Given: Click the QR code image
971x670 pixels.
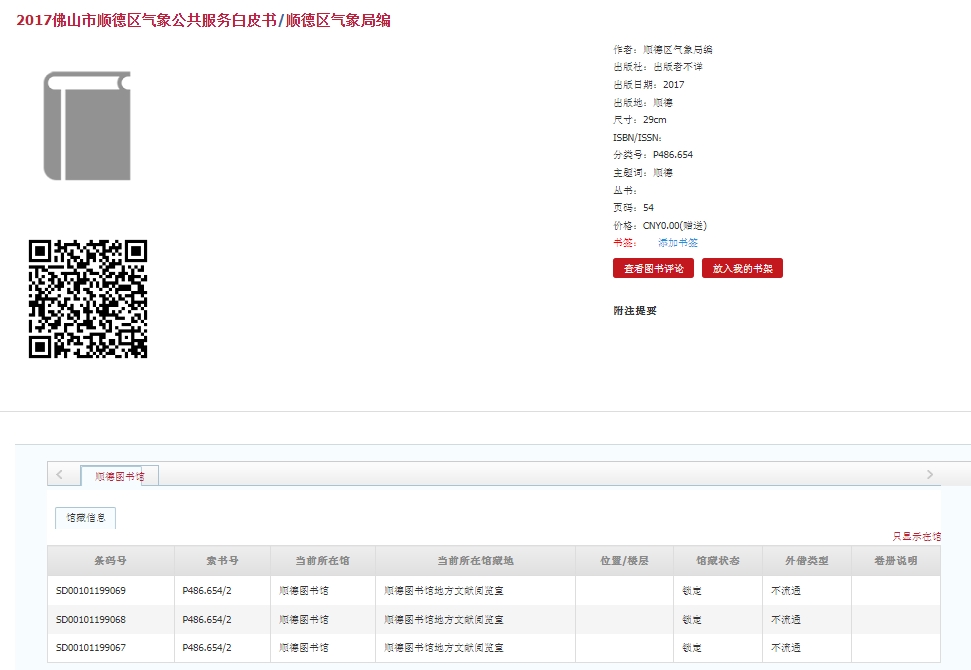Looking at the screenshot, I should pos(88,298).
